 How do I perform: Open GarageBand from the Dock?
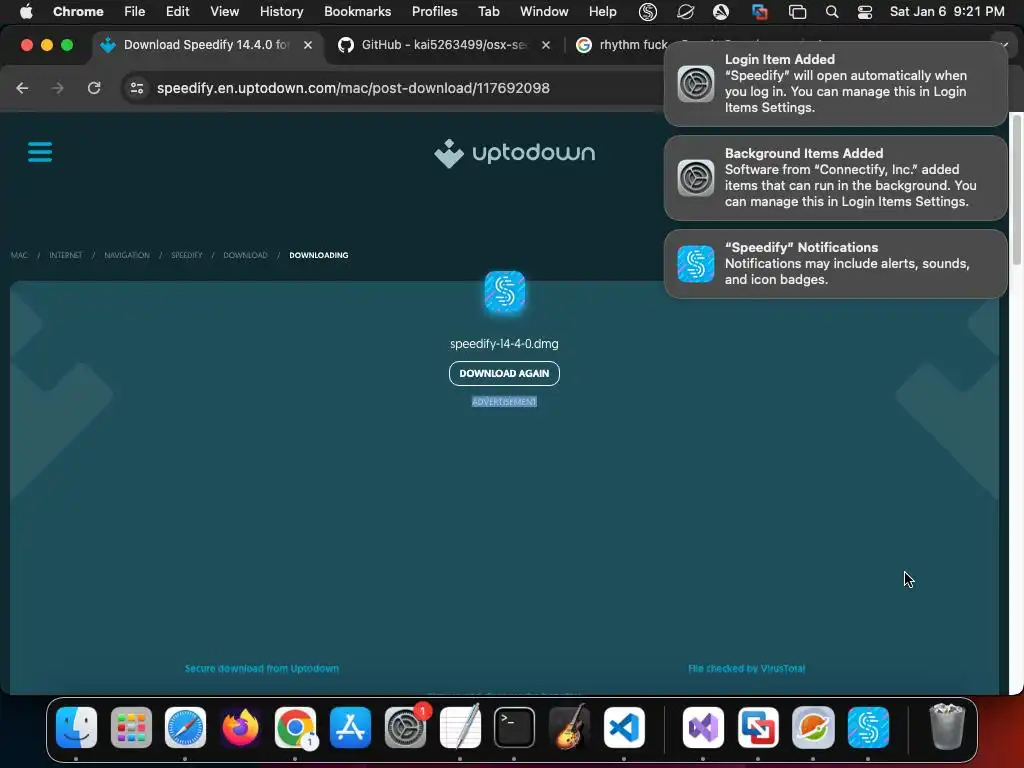click(x=569, y=728)
